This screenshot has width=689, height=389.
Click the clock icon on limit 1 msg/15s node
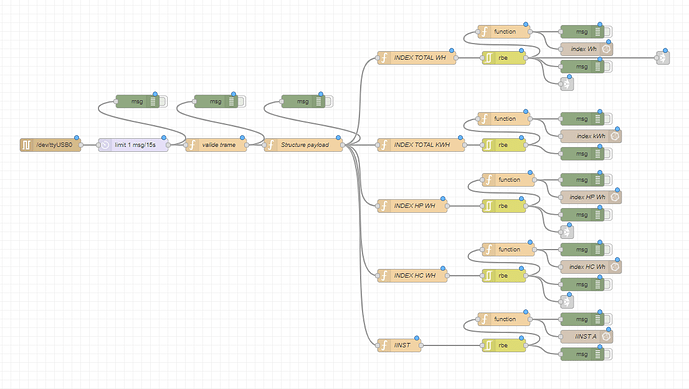click(105, 145)
